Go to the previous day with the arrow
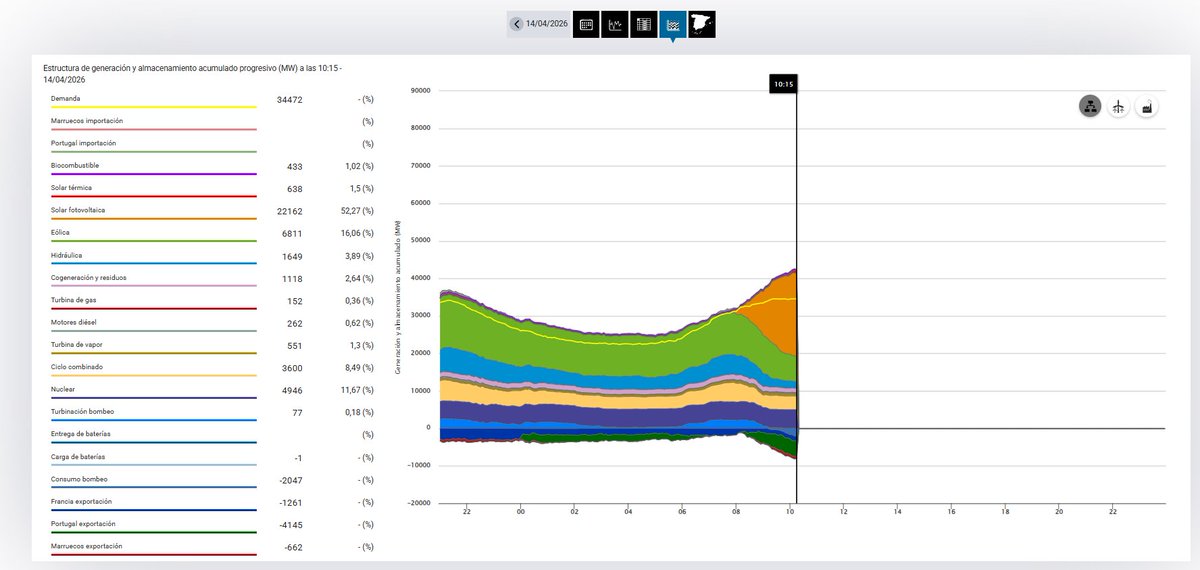The height and width of the screenshot is (570, 1200). pyautogui.click(x=516, y=24)
